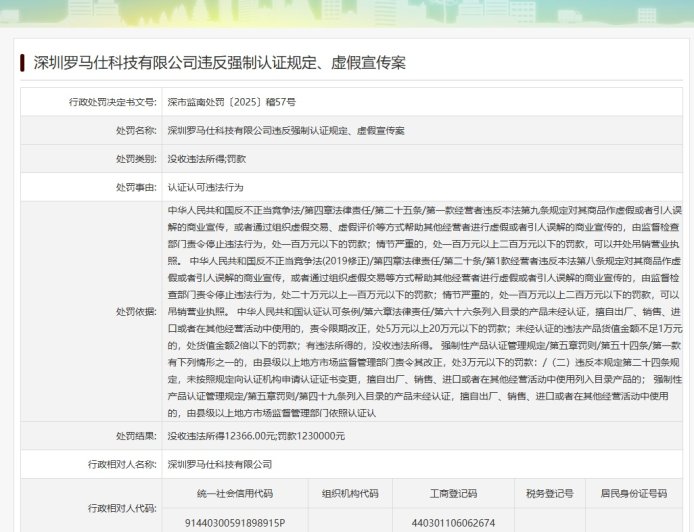Click the label 行政处罚决定书文号:
The width and height of the screenshot is (694, 532).
coord(113,102)
